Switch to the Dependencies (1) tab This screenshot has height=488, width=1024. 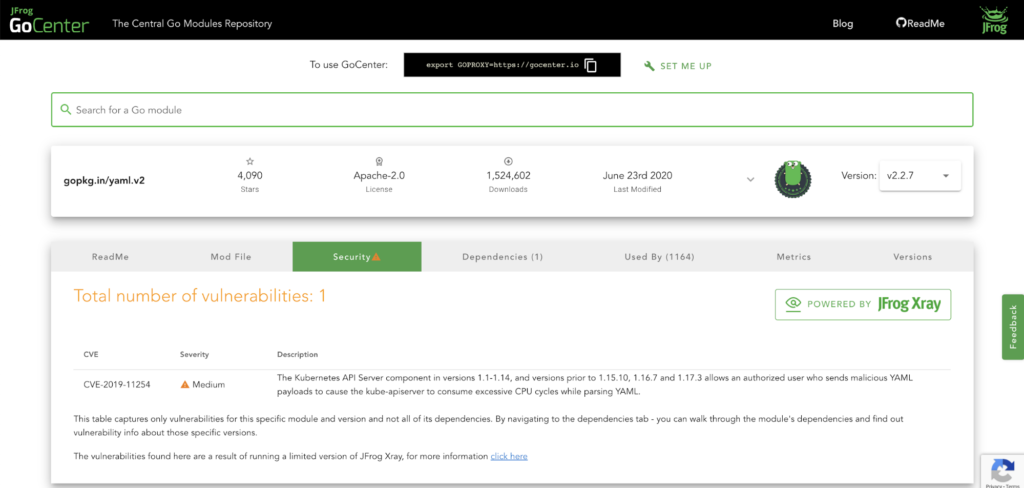pos(502,257)
